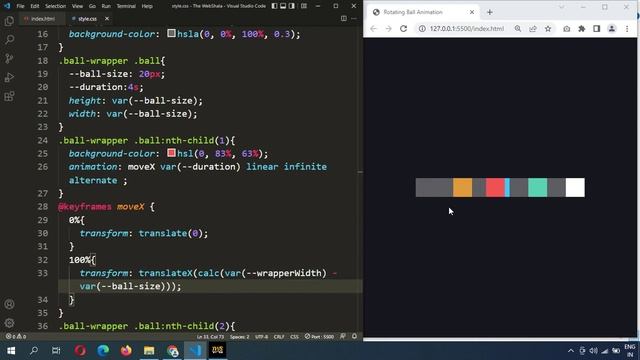Open the Help menu
This screenshot has width=640, height=360.
(x=147, y=6)
